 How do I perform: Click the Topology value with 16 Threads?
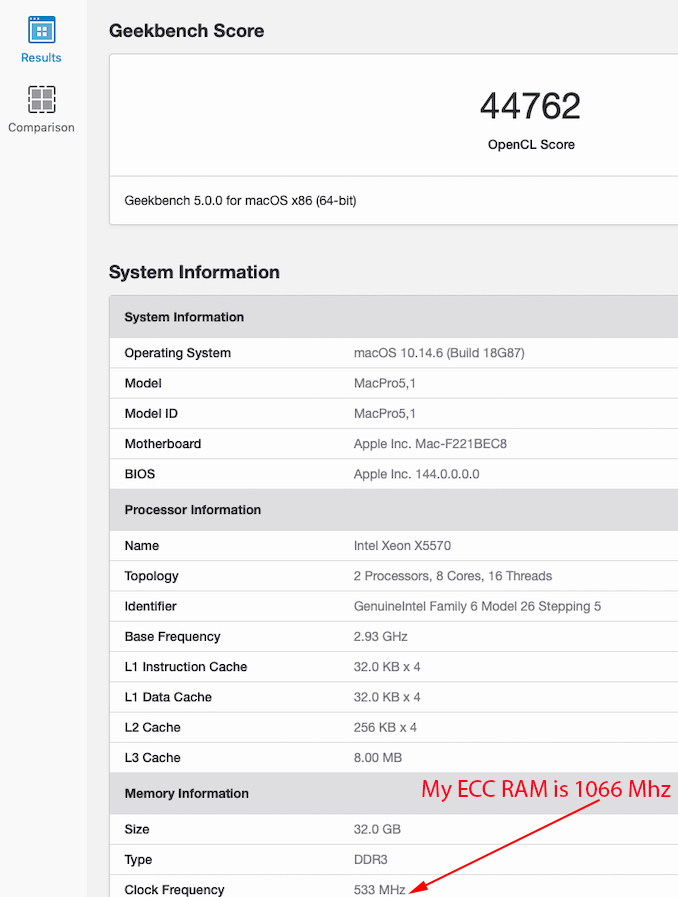click(453, 576)
